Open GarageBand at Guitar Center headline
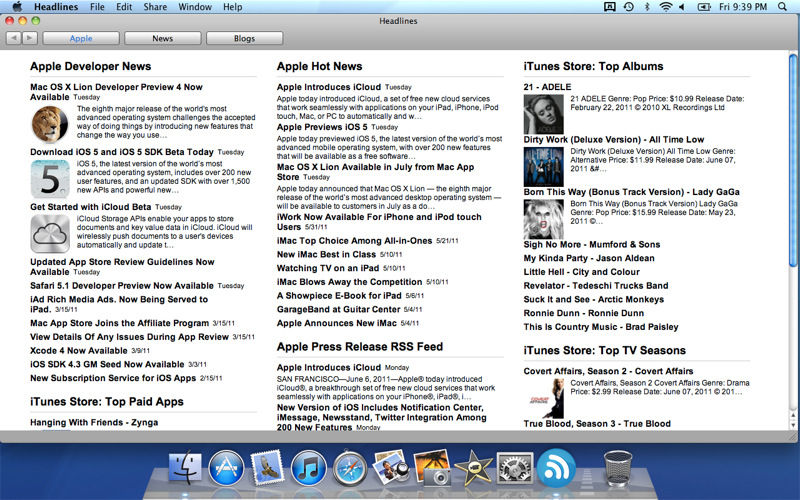 [338, 309]
